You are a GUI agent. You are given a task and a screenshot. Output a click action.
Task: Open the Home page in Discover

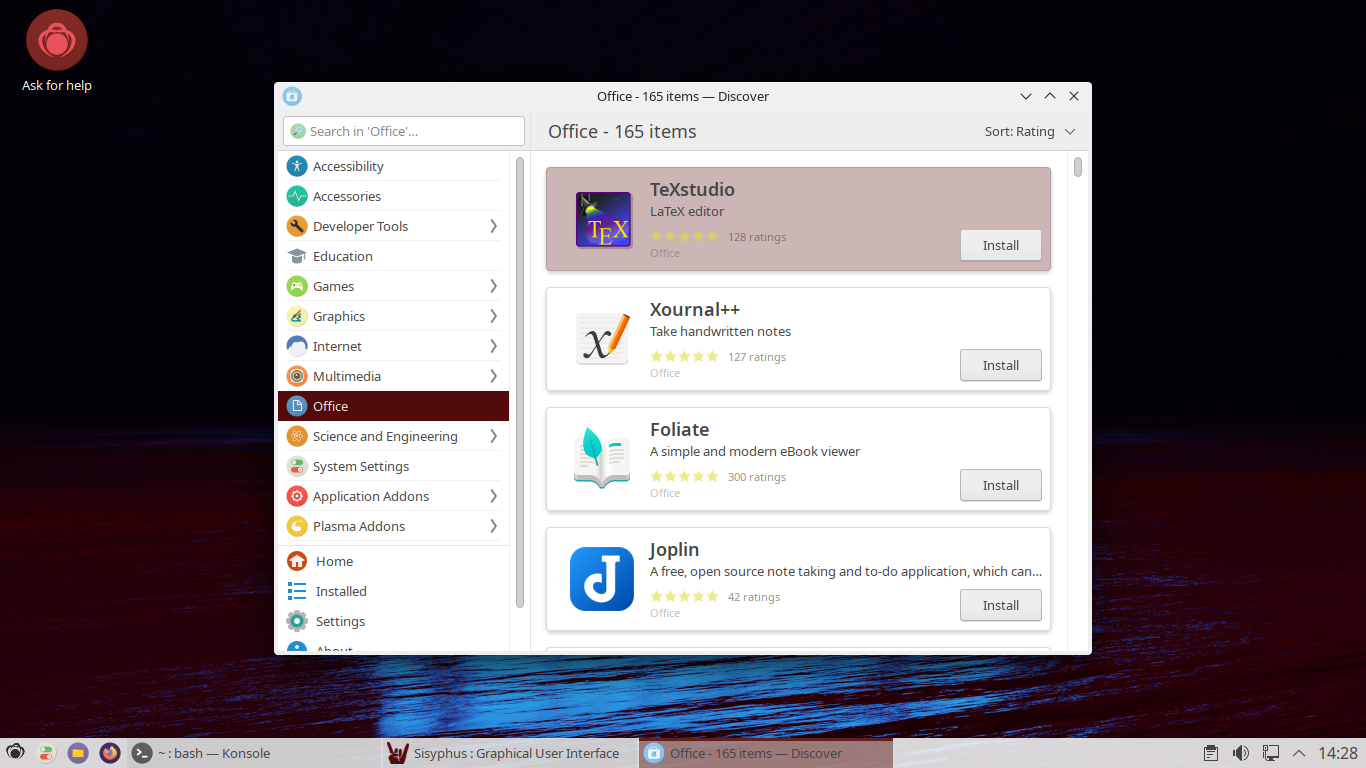click(393, 561)
